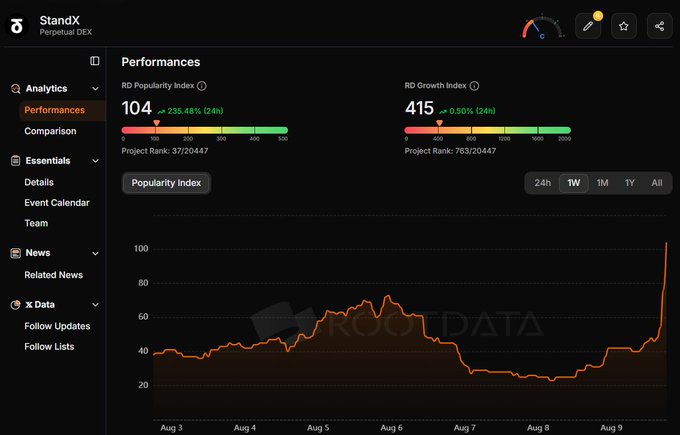Screen dimensions: 680x435
Task: Click the StandX project name
Action: (x=59, y=20)
